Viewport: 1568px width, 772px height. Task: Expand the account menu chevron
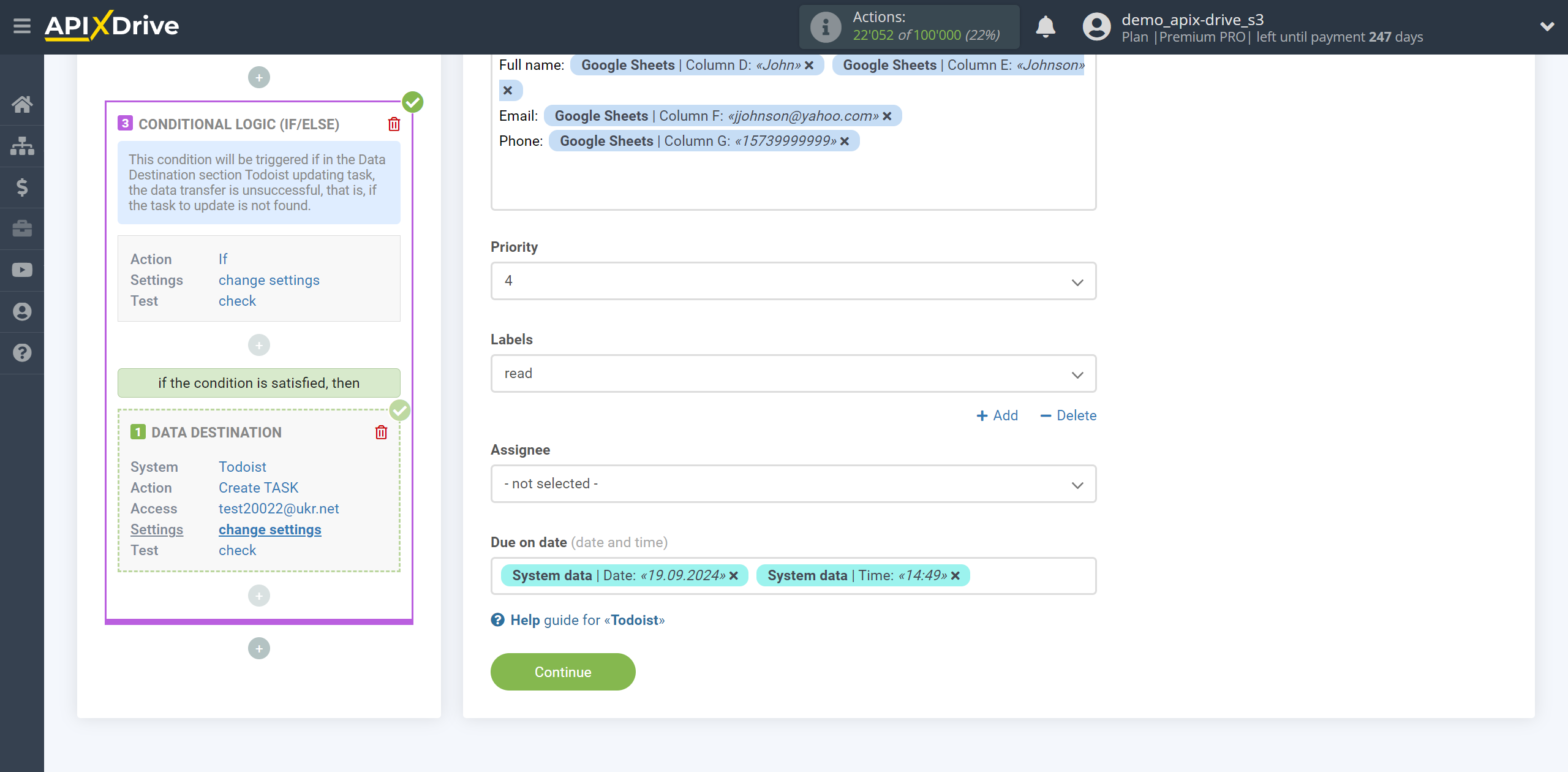pos(1547,26)
